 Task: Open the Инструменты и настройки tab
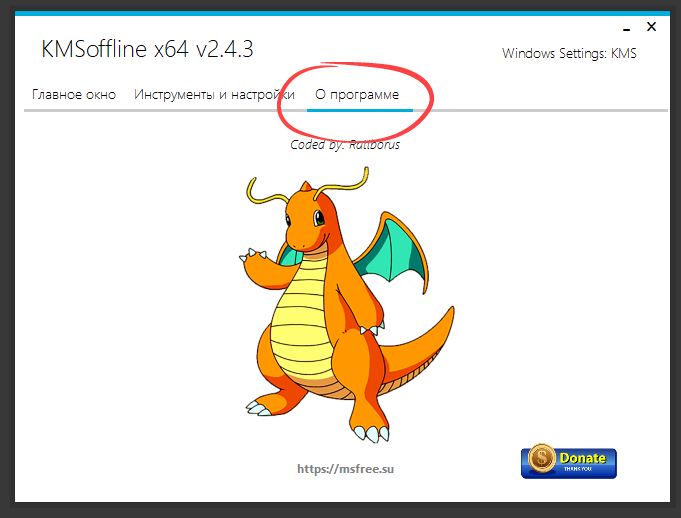pyautogui.click(x=214, y=95)
